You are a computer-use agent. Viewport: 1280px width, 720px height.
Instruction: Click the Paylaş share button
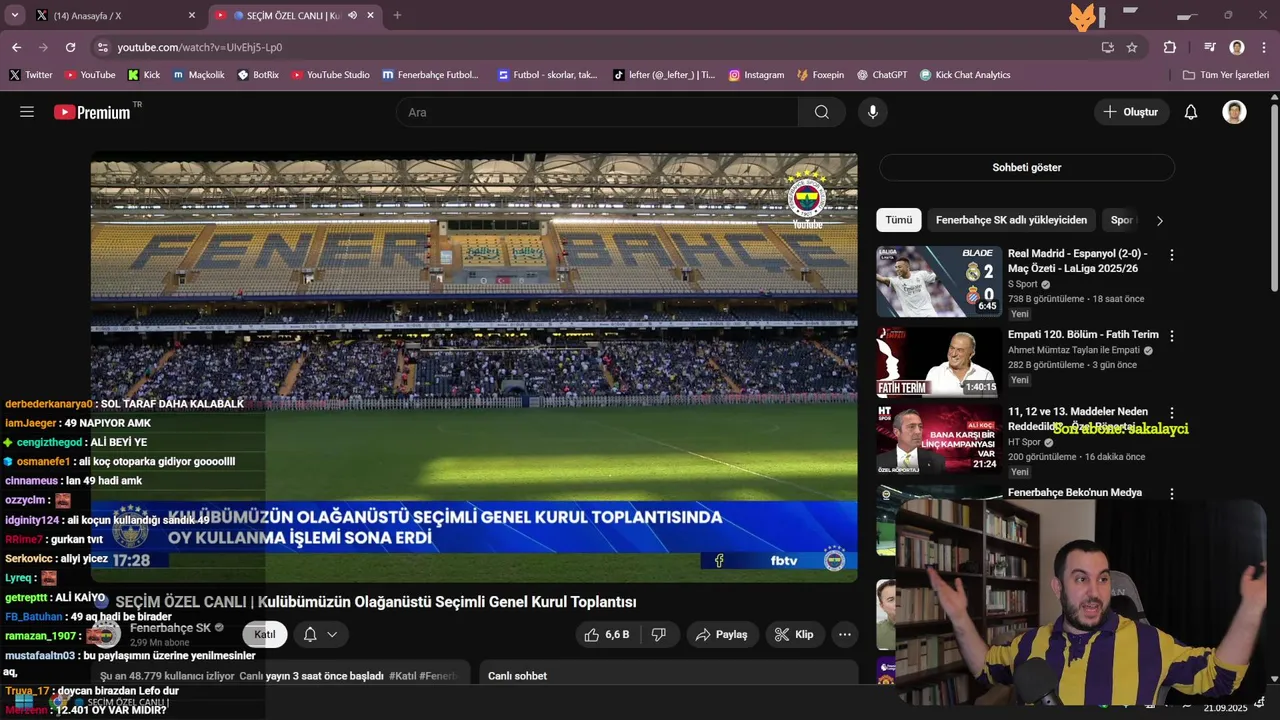coord(722,634)
